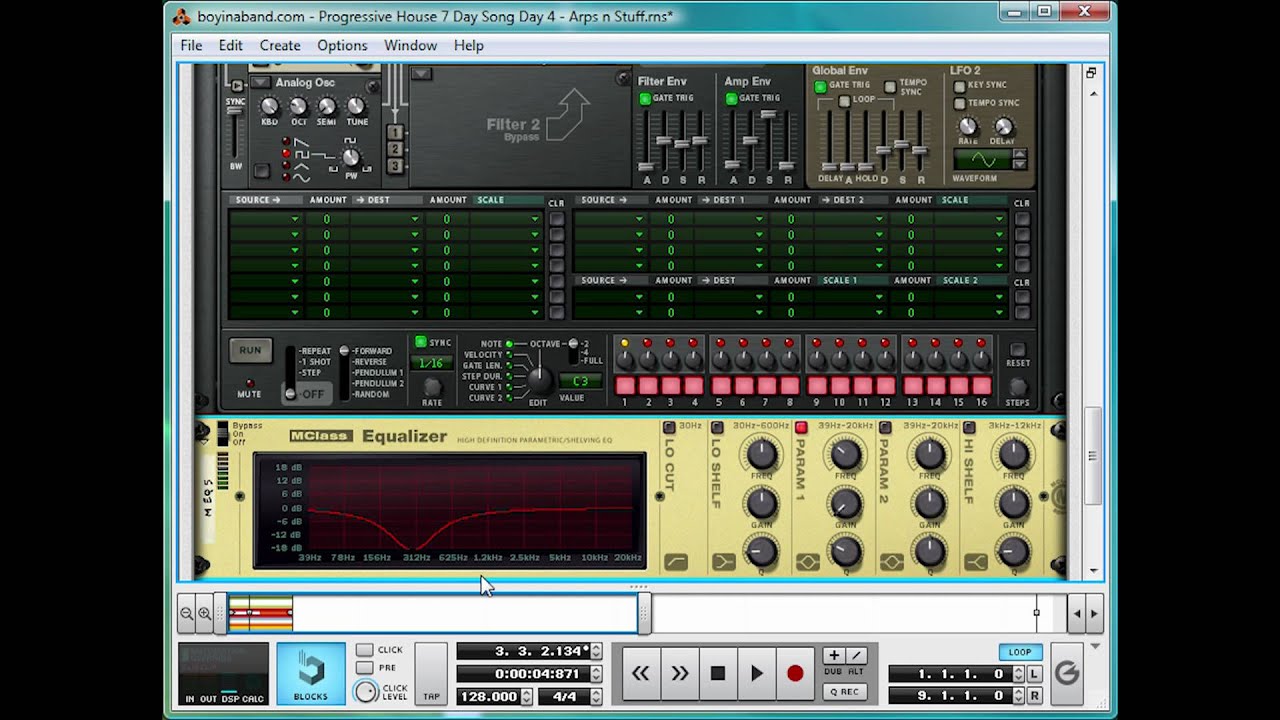The image size is (1280, 720).
Task: Click the Param 2 curve icon
Action: 891,562
